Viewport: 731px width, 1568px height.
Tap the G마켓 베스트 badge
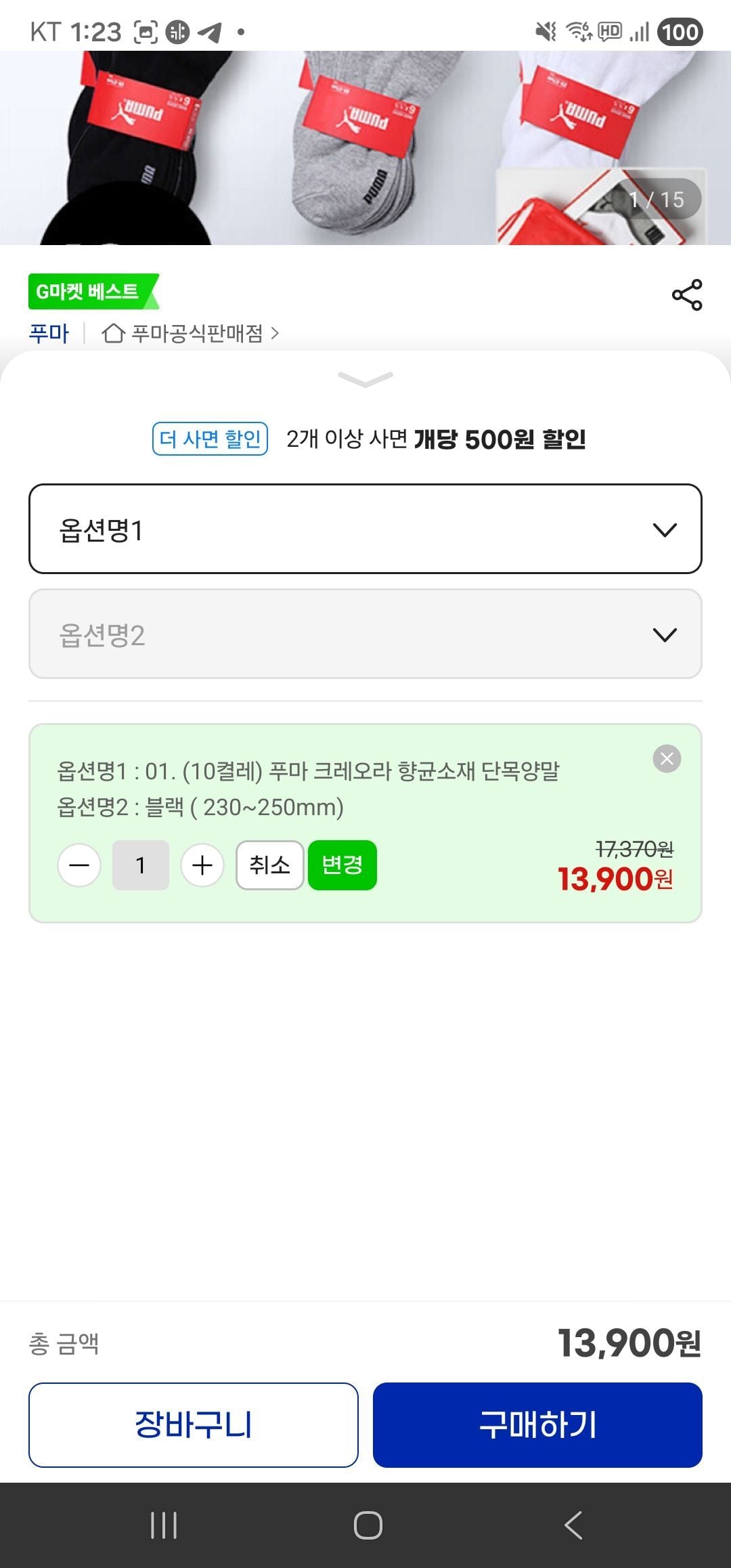[91, 292]
